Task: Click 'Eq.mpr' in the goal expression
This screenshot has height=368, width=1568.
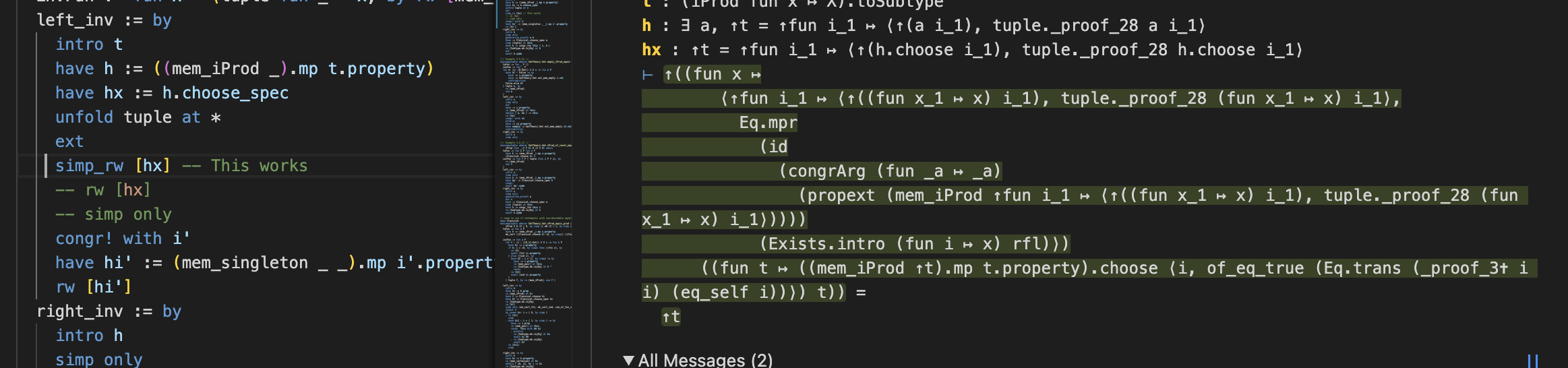Action: click(768, 123)
